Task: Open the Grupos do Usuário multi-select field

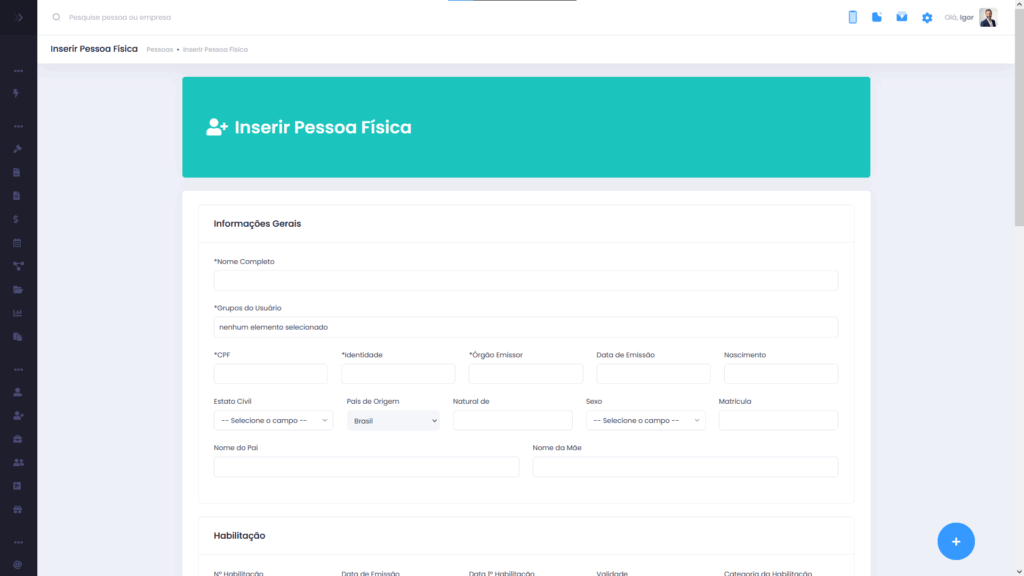Action: 526,327
